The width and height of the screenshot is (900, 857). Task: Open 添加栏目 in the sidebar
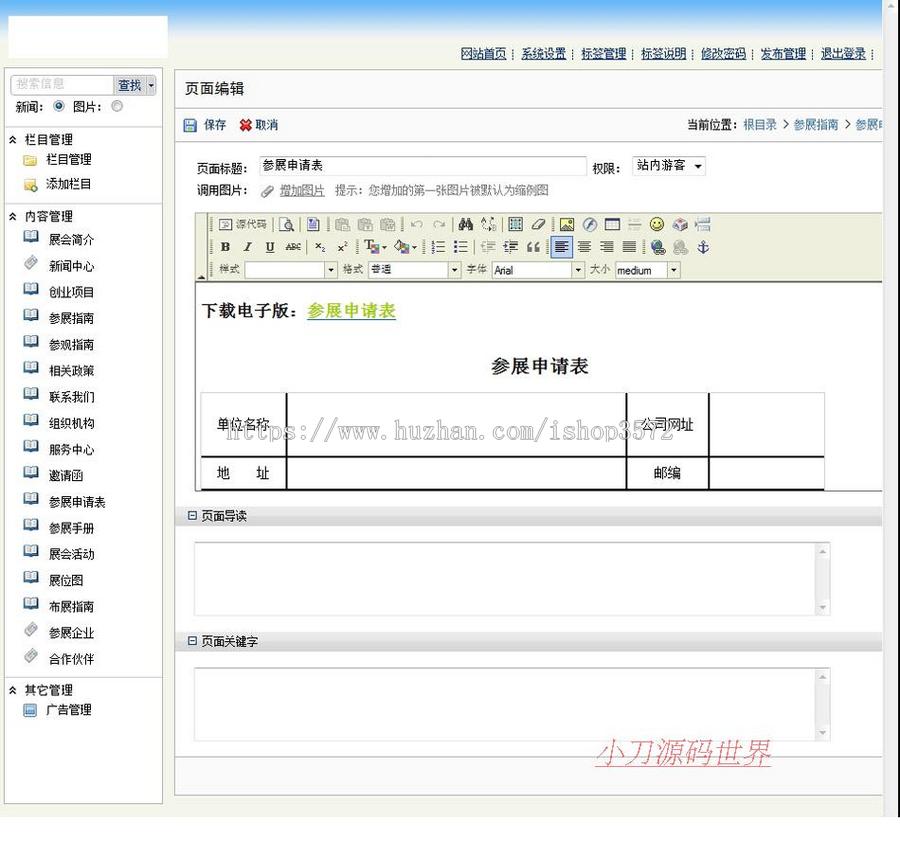[68, 184]
